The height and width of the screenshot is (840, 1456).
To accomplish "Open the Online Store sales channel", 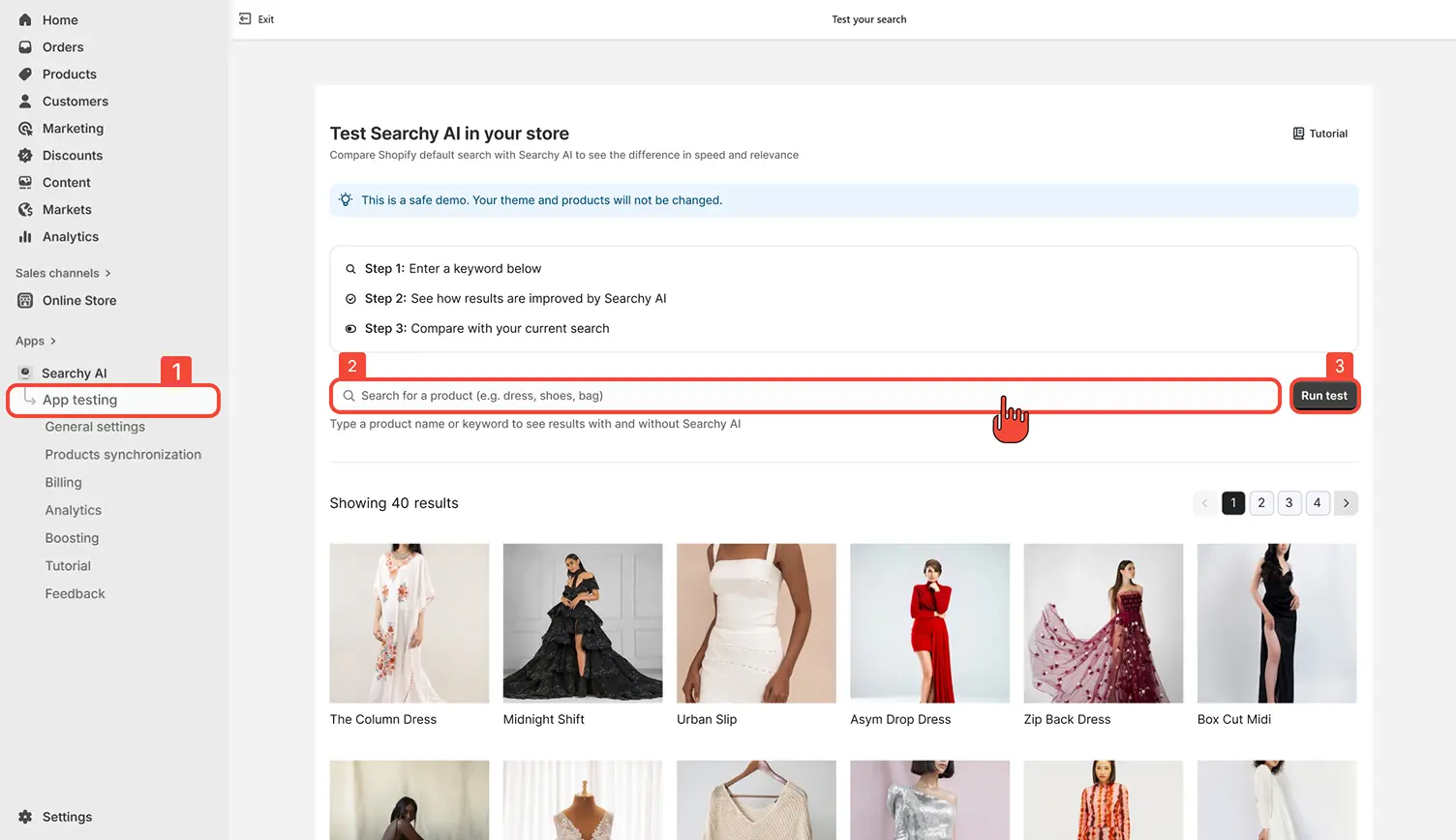I will coord(79,300).
